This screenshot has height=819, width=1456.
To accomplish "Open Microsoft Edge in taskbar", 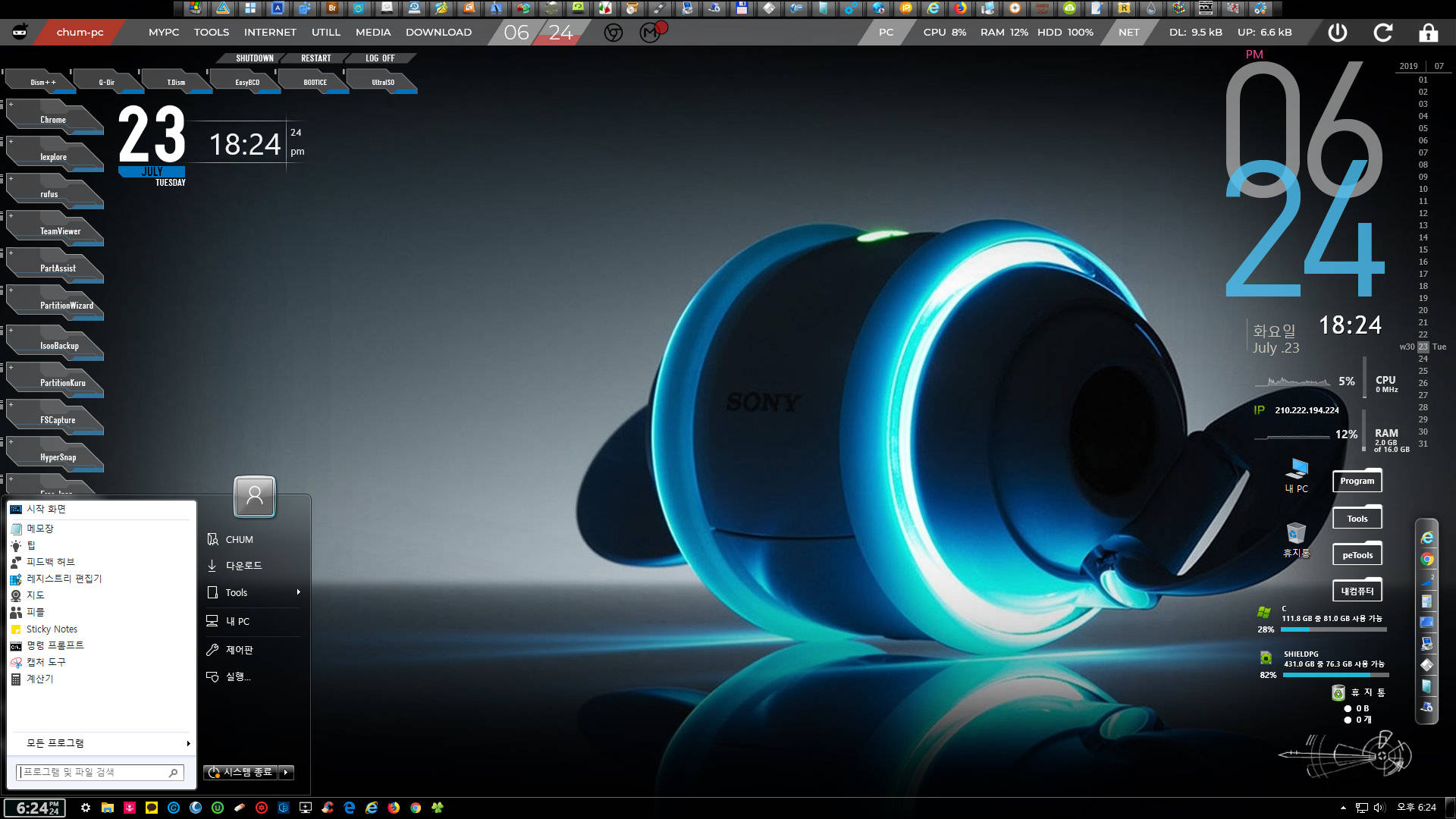I will [x=350, y=808].
